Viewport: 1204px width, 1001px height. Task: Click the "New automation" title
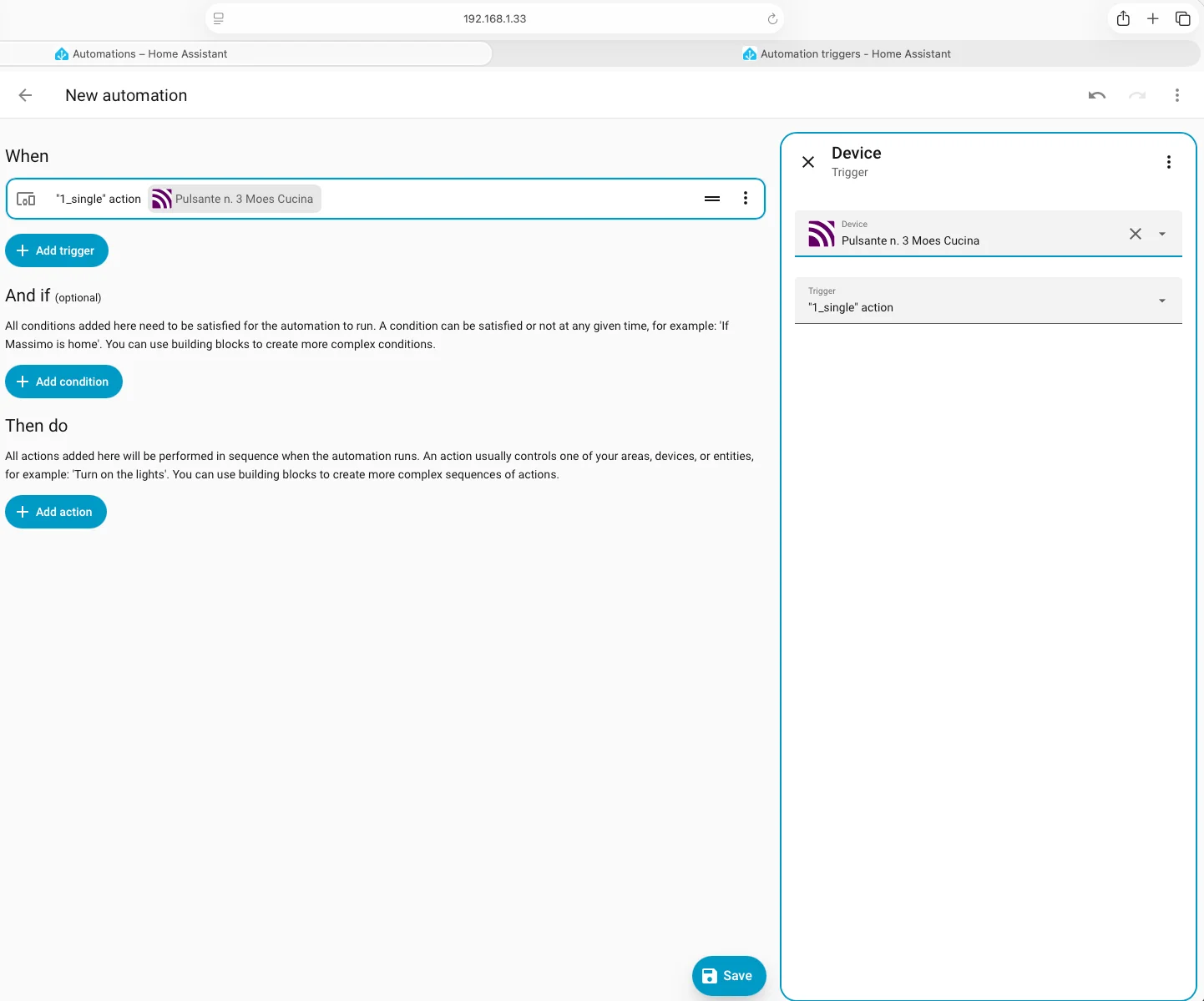coord(126,95)
